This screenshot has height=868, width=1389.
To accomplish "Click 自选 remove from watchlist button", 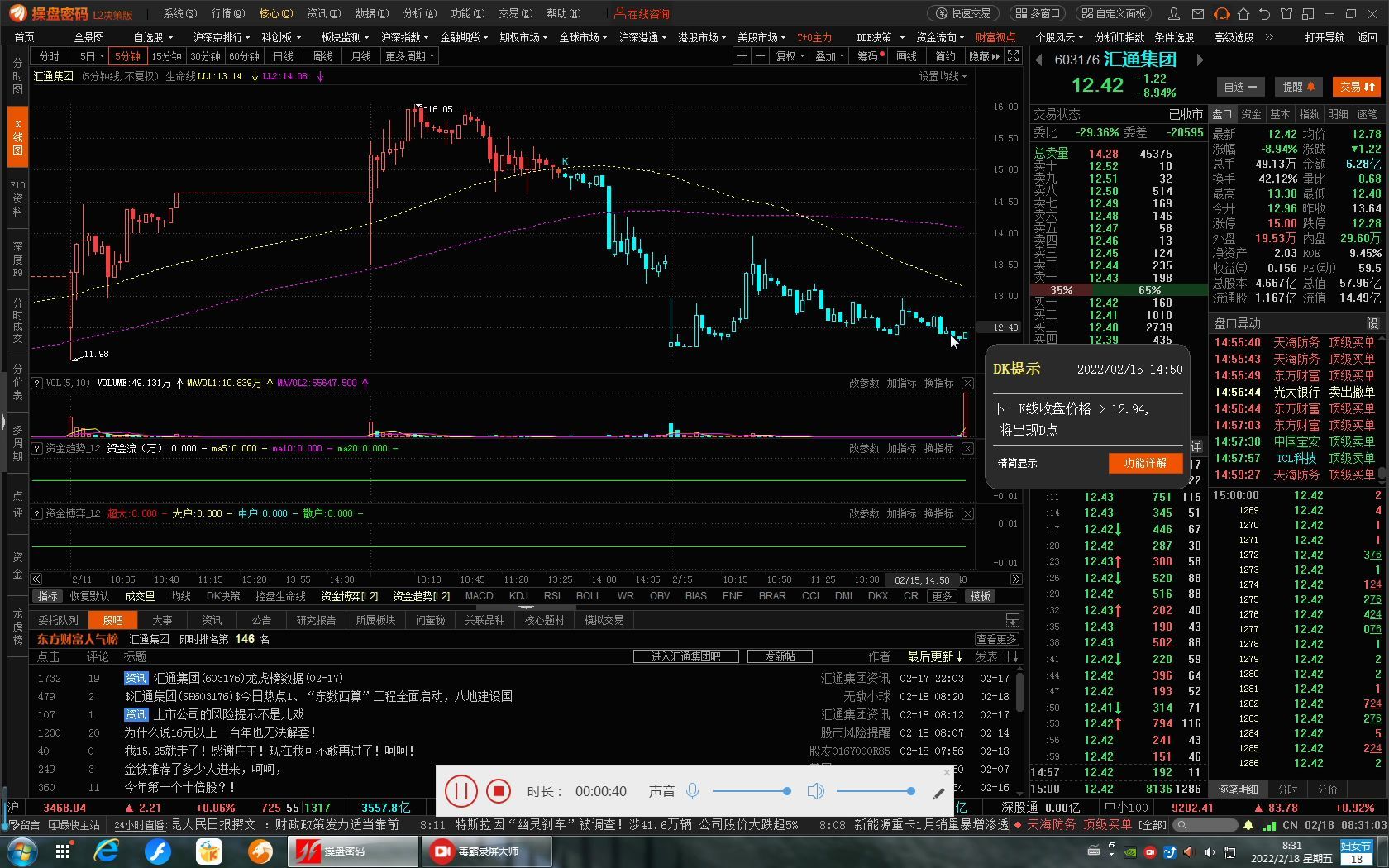I will tap(1240, 87).
